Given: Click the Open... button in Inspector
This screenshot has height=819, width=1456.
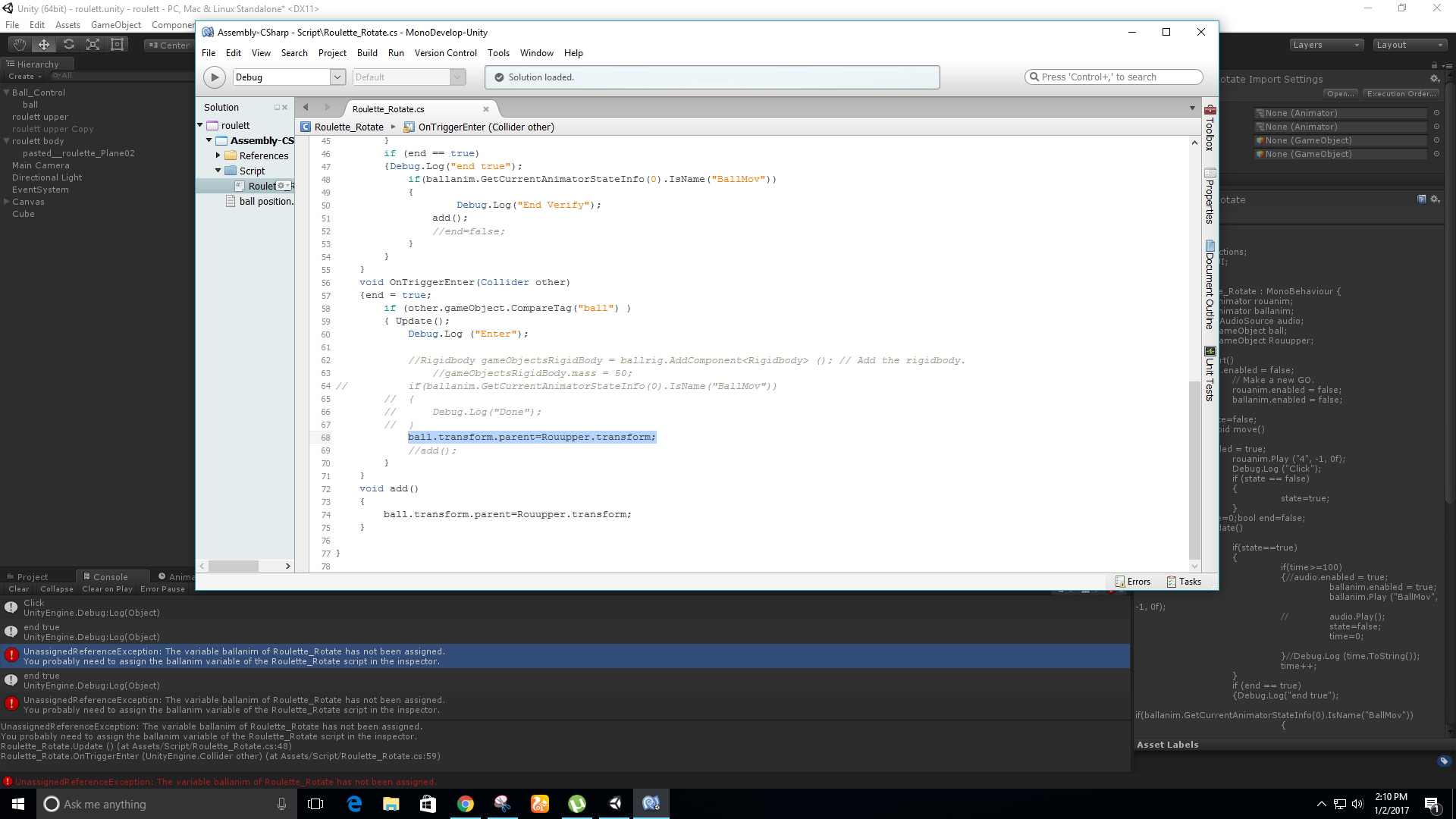Looking at the screenshot, I should tap(1341, 94).
